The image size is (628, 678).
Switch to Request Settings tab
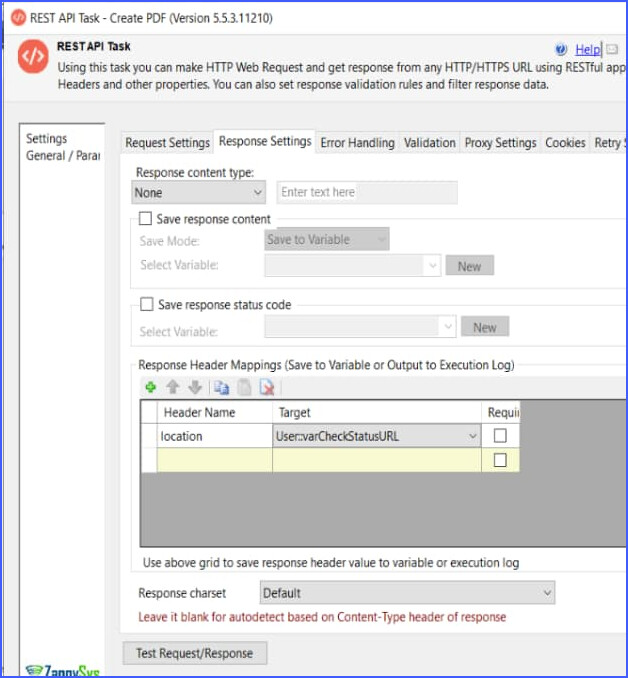click(167, 143)
